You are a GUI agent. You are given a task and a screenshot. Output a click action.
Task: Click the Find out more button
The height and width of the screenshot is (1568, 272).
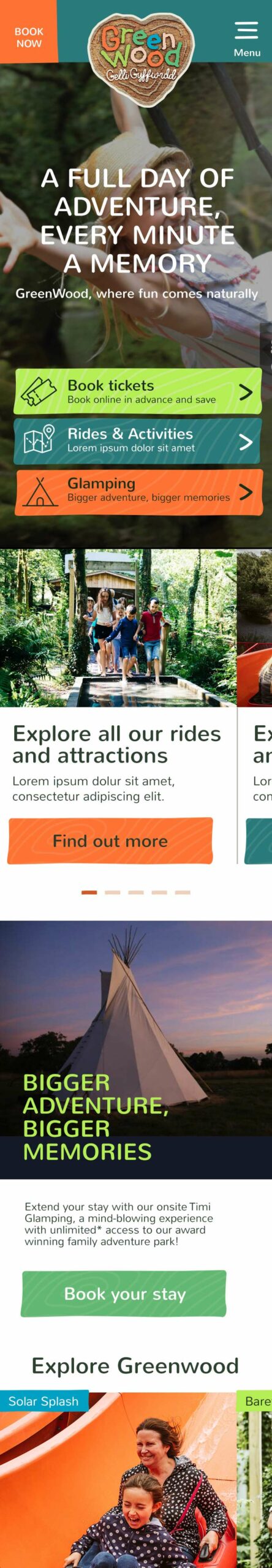[110, 840]
